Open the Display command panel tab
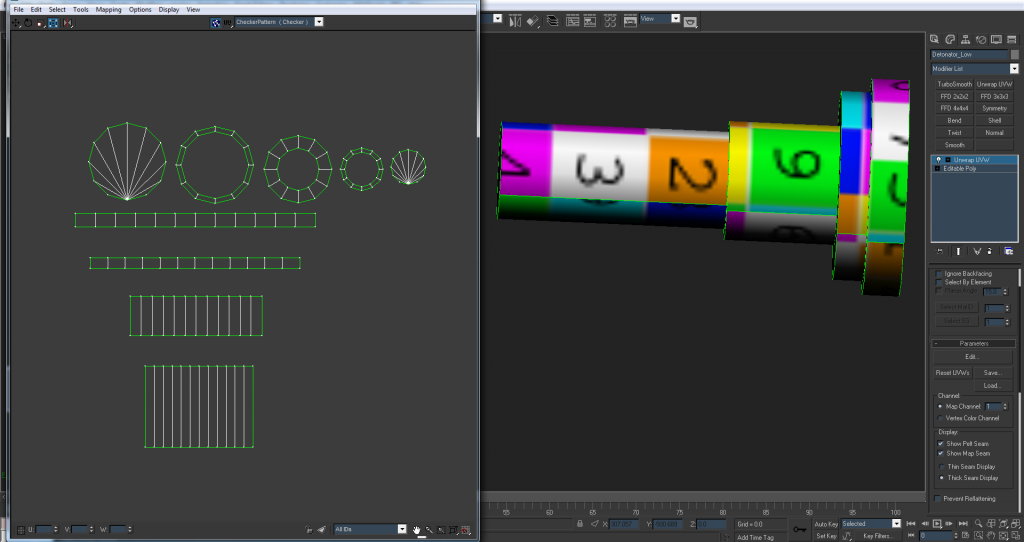 (996, 38)
